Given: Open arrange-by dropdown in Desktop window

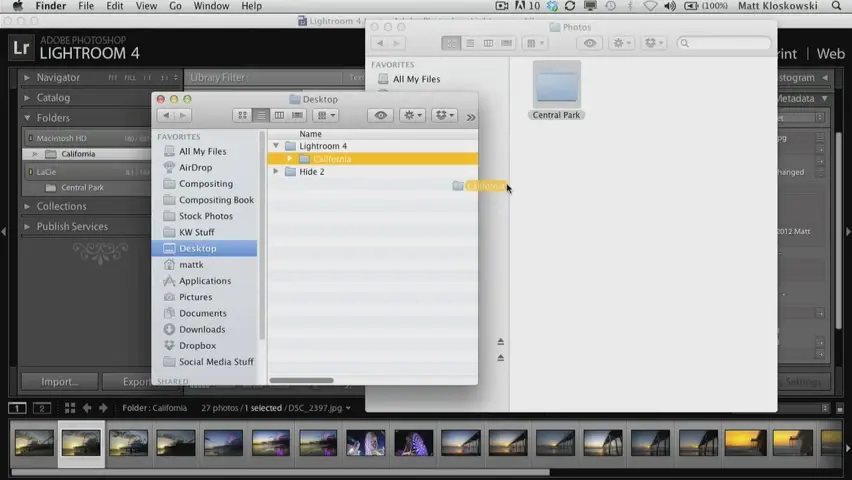Looking at the screenshot, I should 325,115.
